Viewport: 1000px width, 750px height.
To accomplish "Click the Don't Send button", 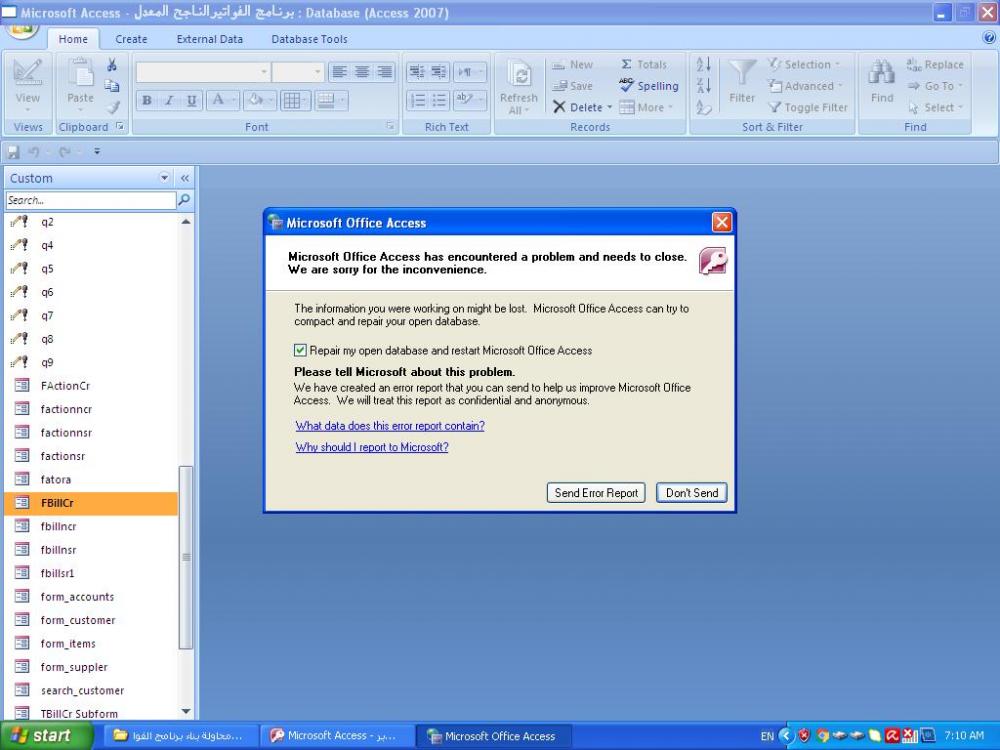I will [692, 492].
